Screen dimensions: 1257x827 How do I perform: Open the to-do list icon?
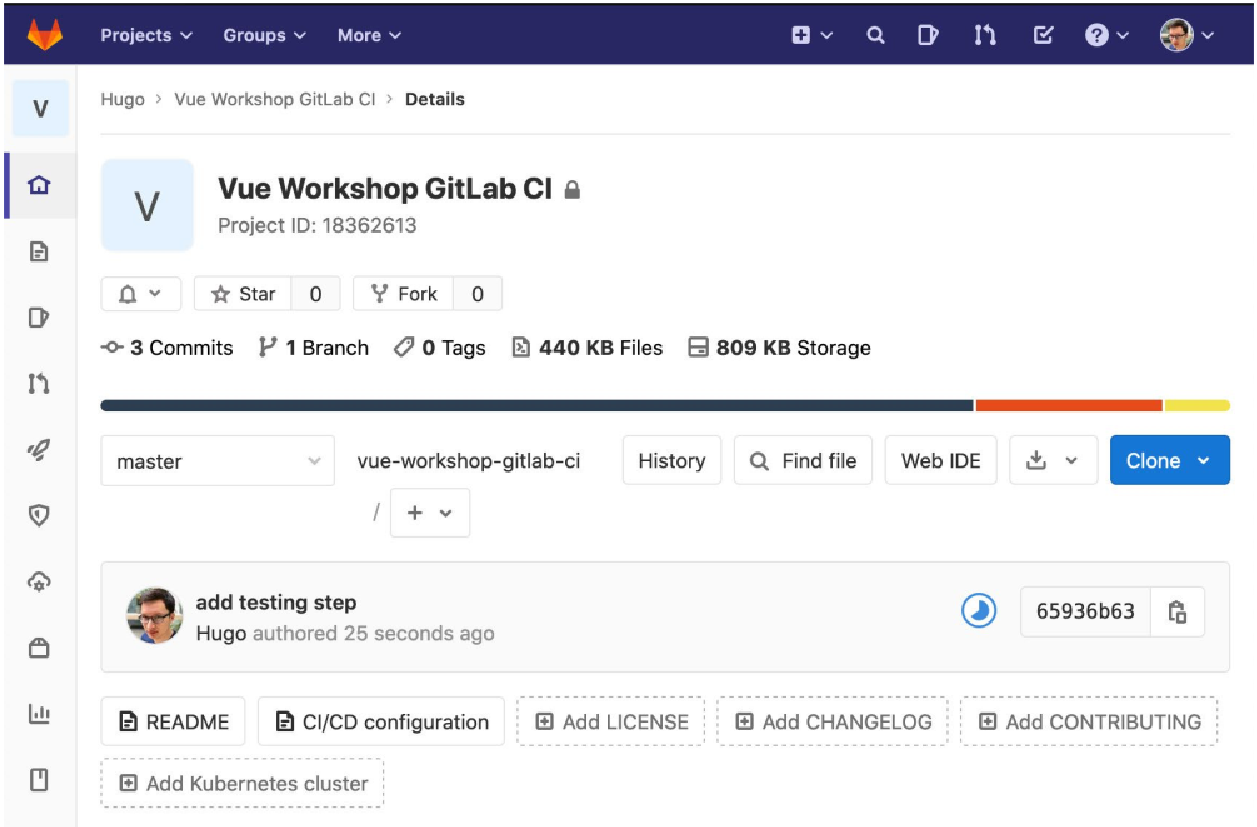point(1042,35)
